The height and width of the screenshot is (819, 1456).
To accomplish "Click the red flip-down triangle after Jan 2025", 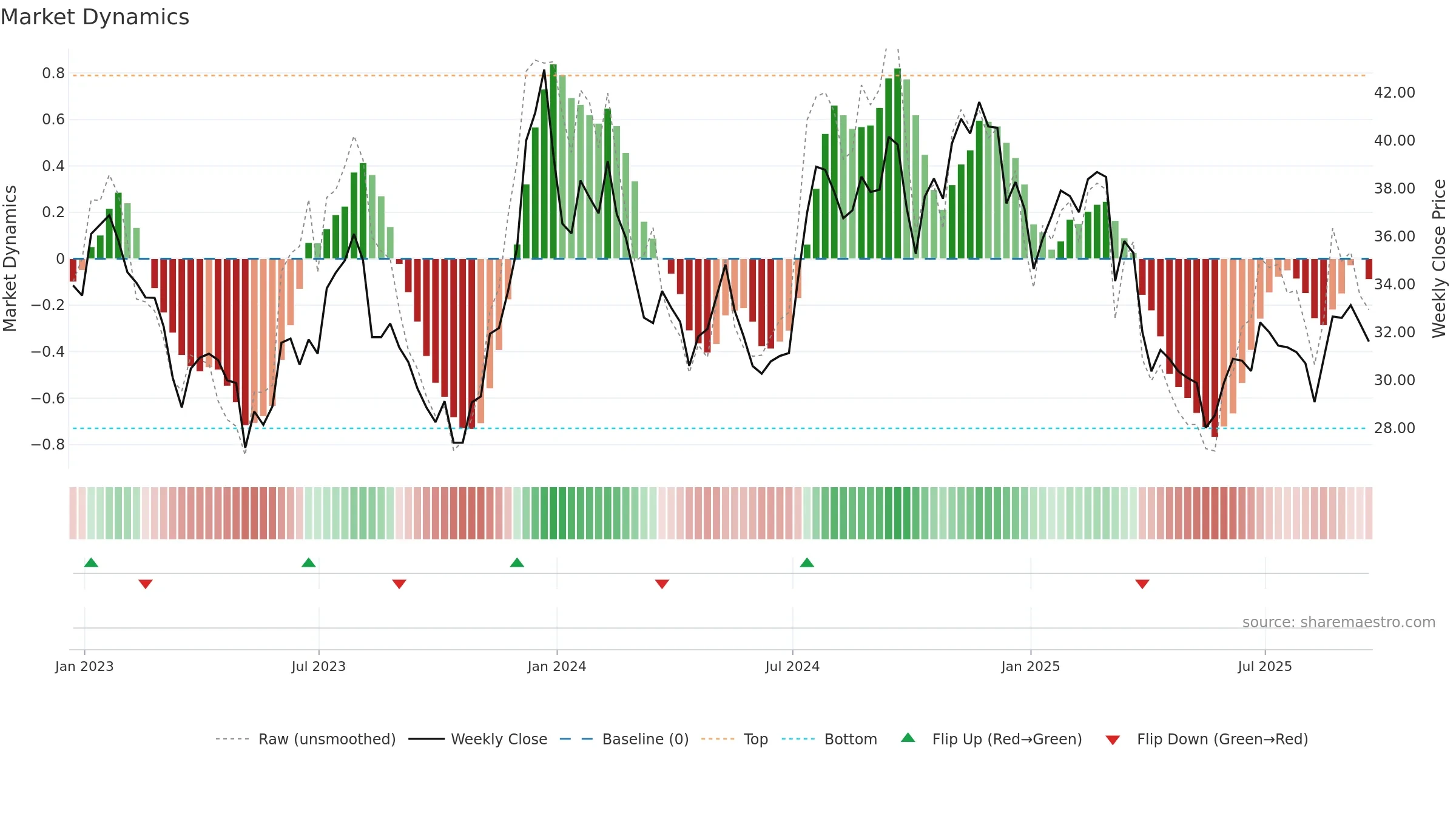I will tap(1142, 584).
